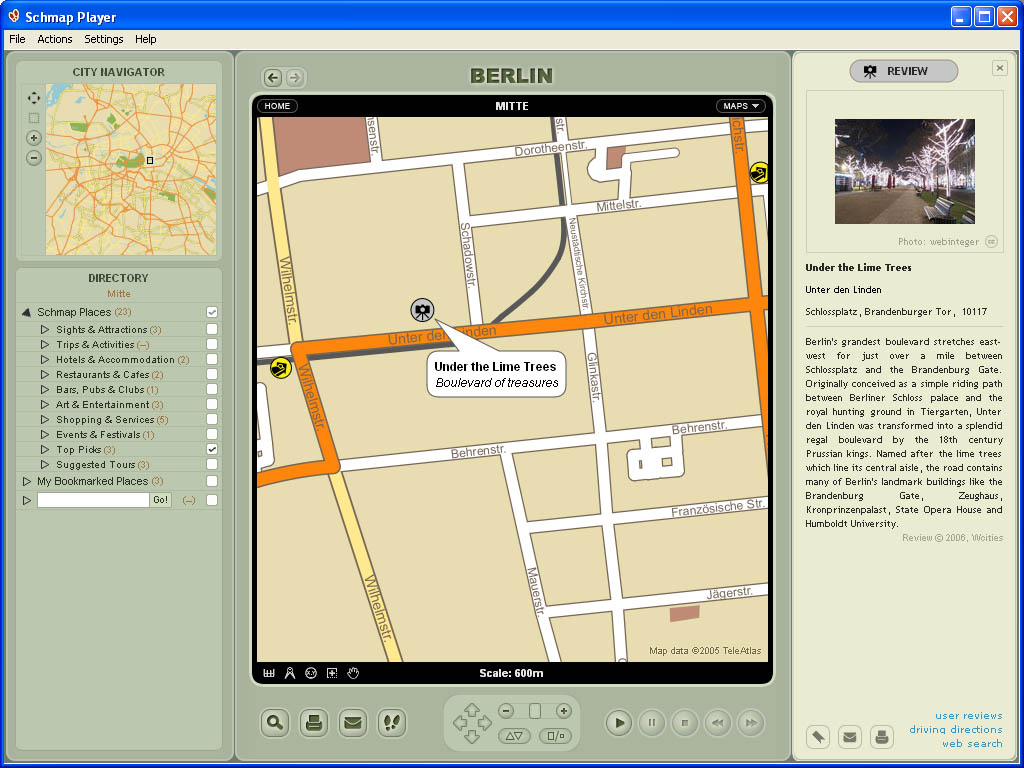Click the back arrow above the map
This screenshot has height=768, width=1024.
point(273,78)
